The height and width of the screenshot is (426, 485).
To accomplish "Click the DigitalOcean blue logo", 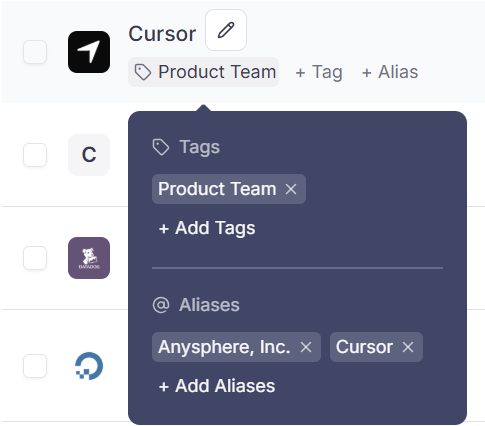I will (89, 366).
